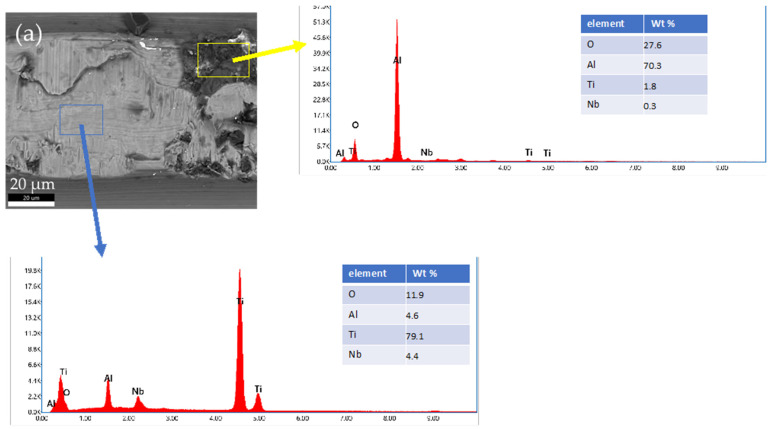The width and height of the screenshot is (773, 429).
Task: Click the tall Al peak in top spectrum
Action: [x=397, y=90]
